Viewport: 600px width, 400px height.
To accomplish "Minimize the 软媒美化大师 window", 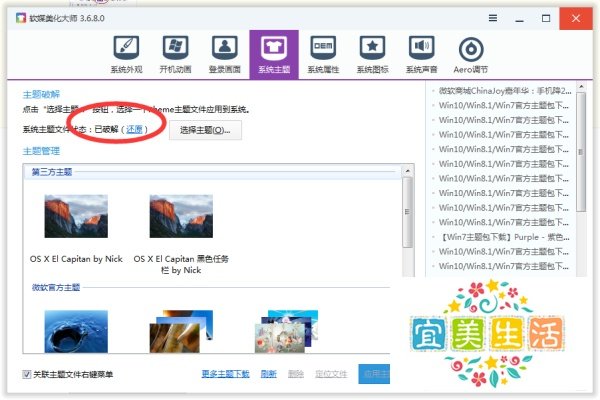I will [519, 18].
